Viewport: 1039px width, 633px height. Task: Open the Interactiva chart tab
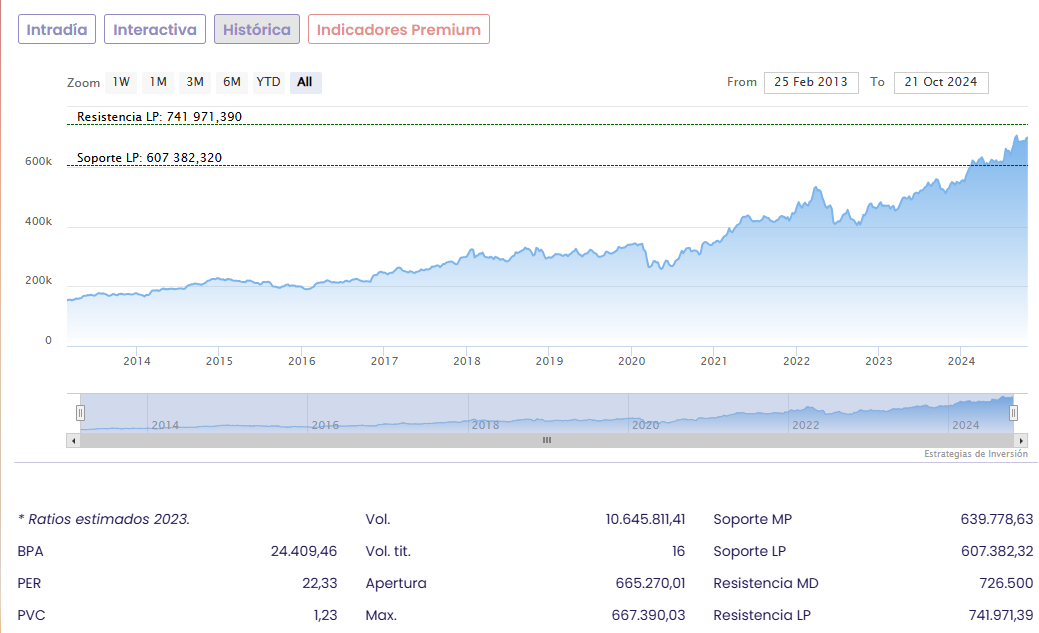point(155,30)
